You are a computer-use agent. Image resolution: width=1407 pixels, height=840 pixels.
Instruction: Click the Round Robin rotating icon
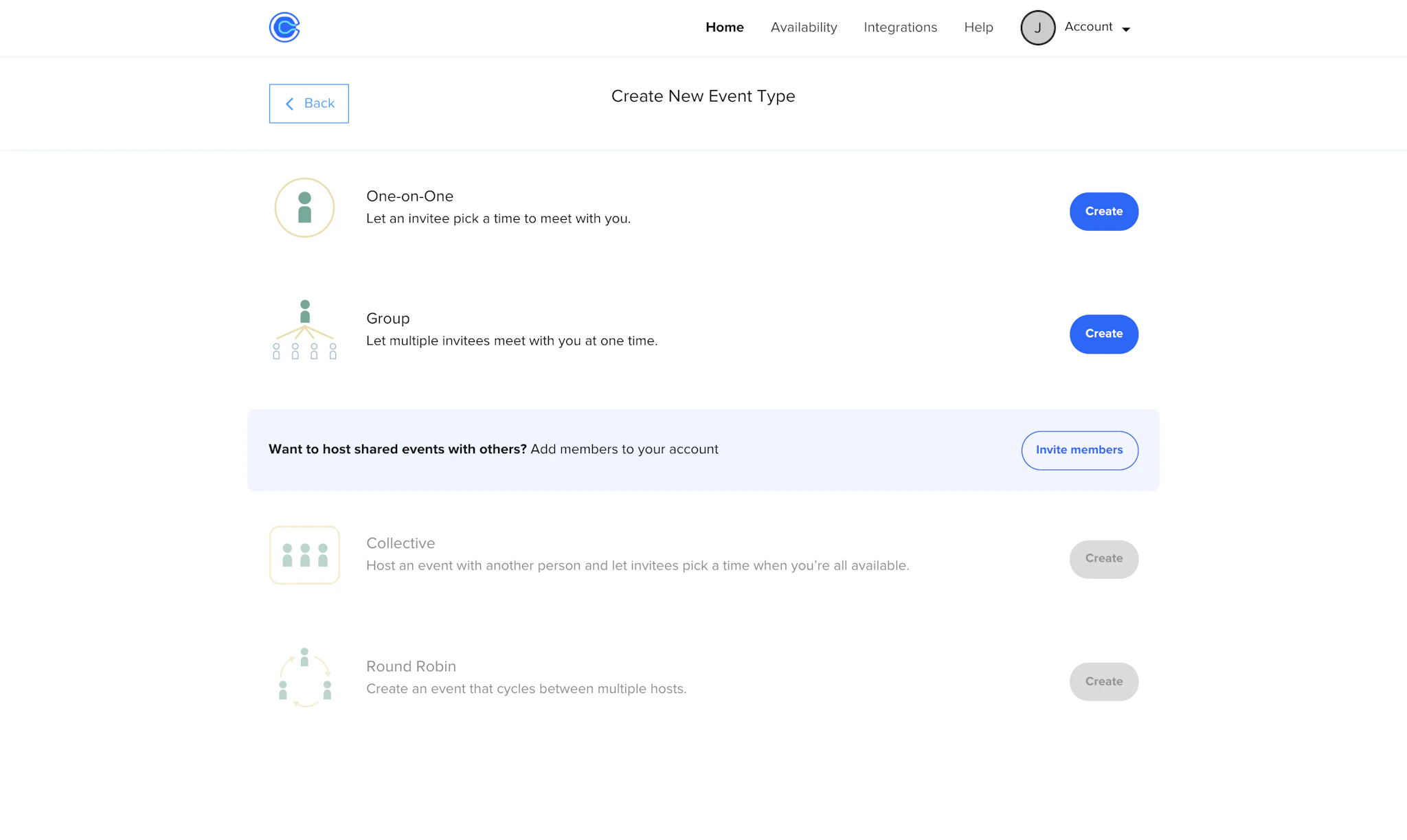(304, 678)
